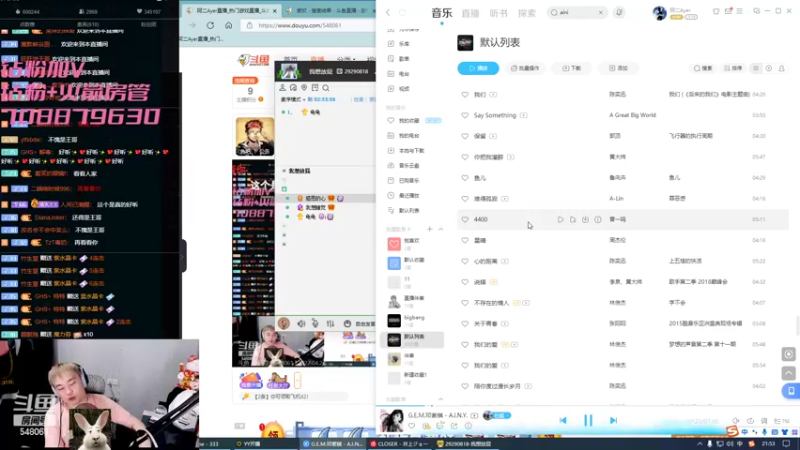Open the messages mail icon in the title bar
This screenshot has width=800, height=450.
click(x=728, y=11)
